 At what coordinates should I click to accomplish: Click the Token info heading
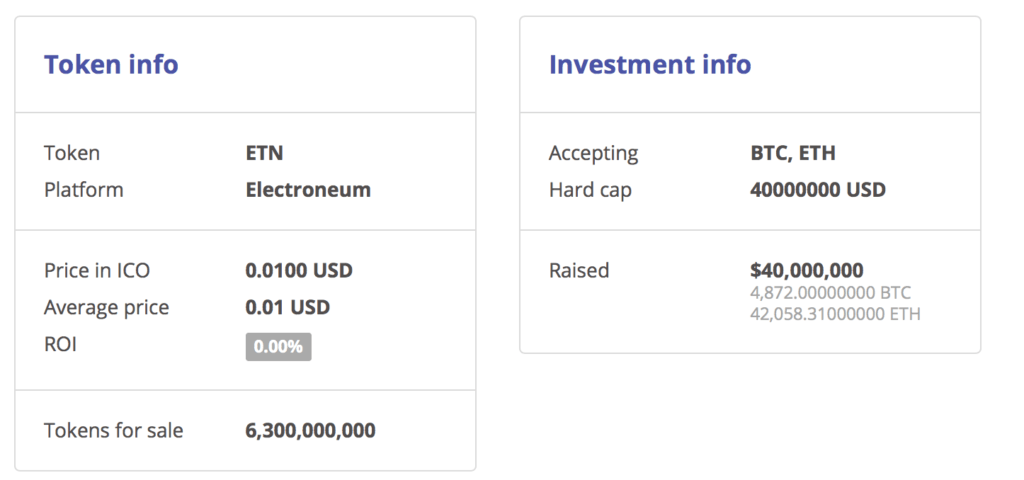[111, 64]
